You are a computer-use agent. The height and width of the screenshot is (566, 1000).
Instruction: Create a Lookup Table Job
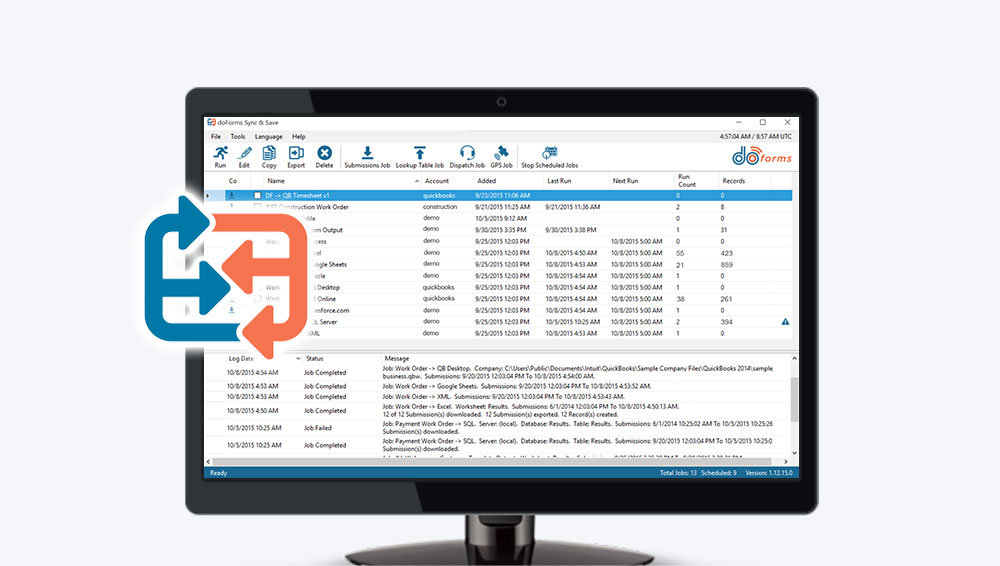tap(420, 156)
